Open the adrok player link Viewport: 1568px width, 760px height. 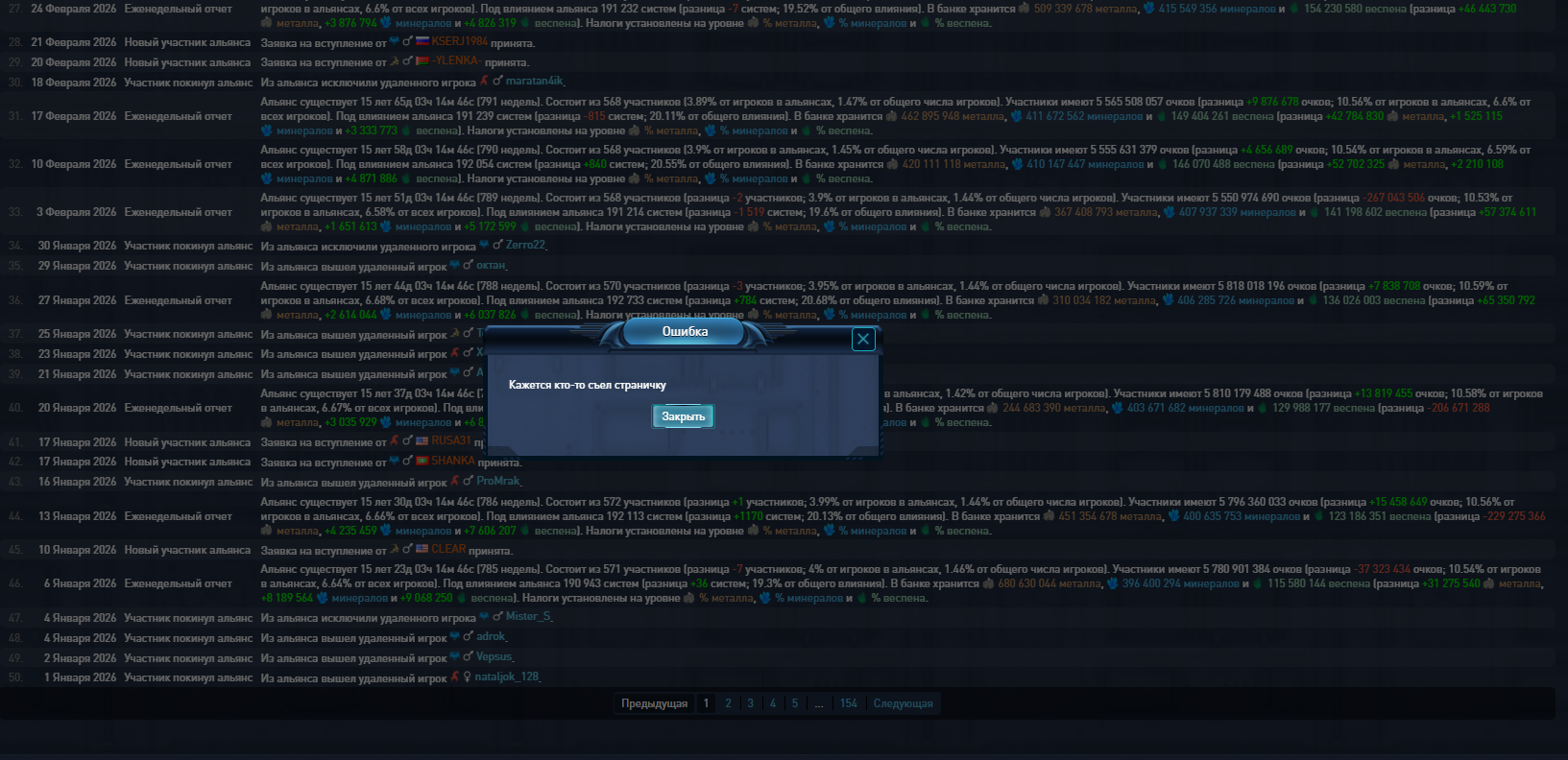point(491,637)
